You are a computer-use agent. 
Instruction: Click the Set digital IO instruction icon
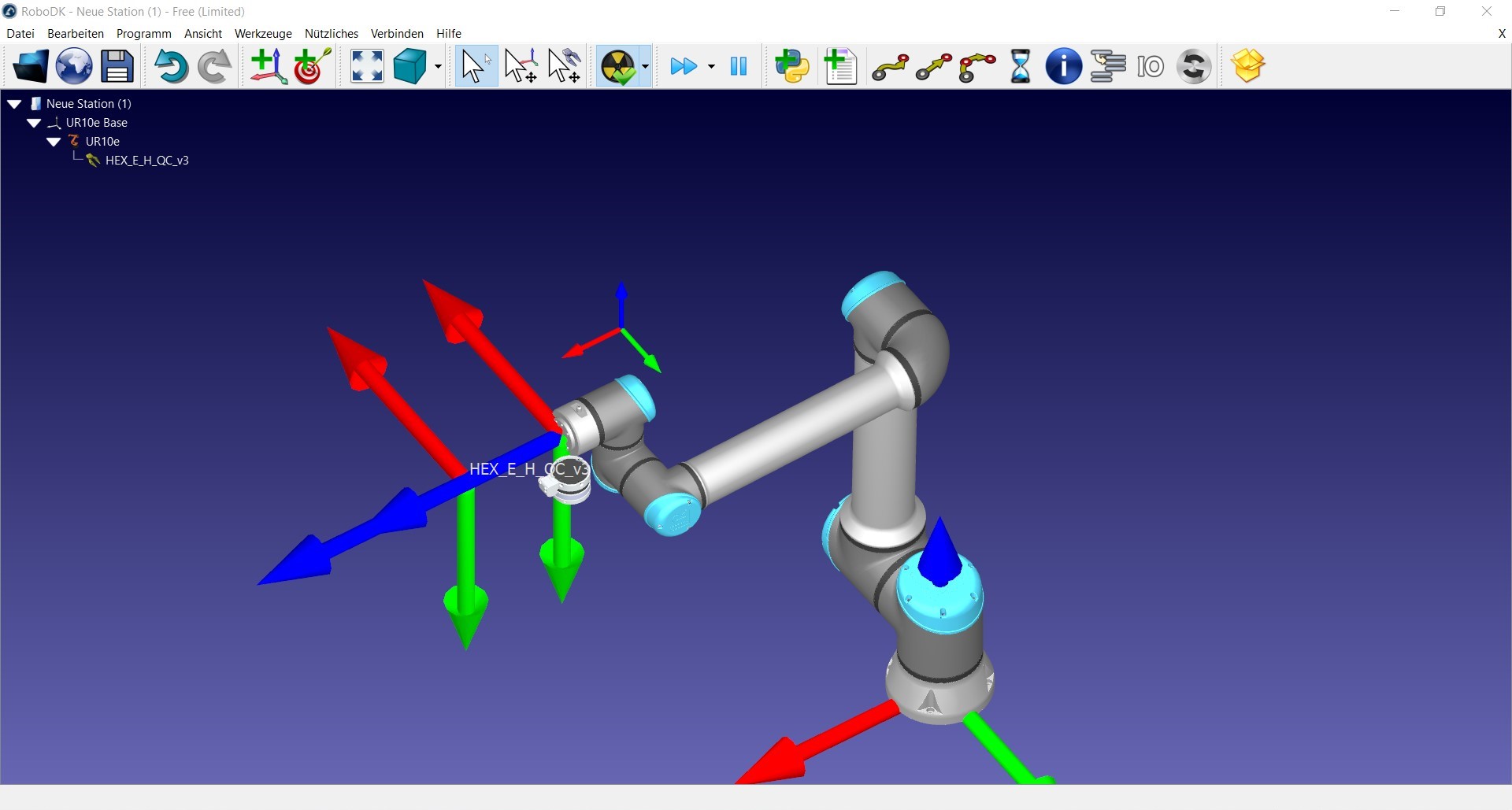(1151, 67)
